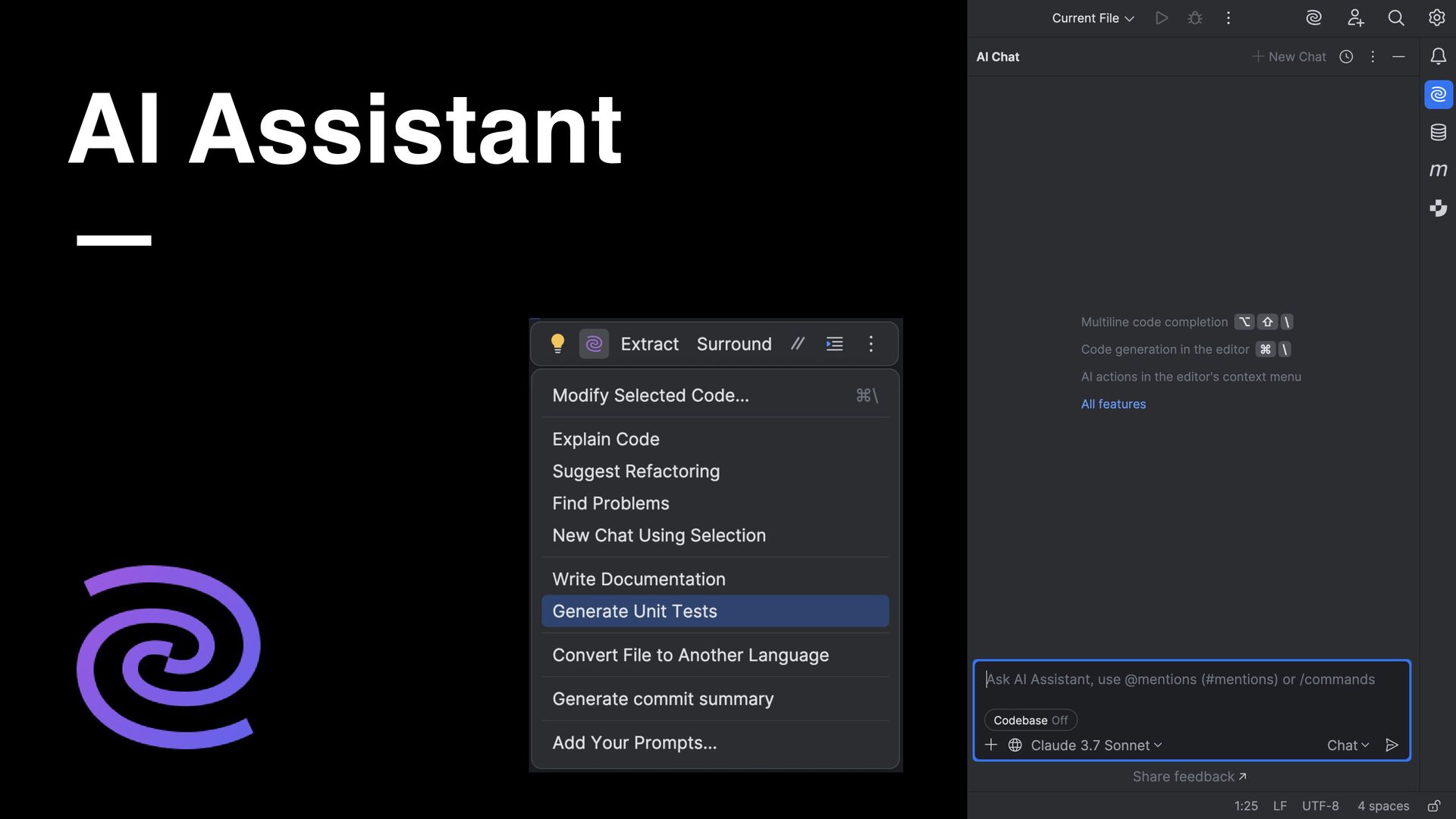Screen dimensions: 1456x819
Task: Click the New Chat button
Action: pos(1288,57)
